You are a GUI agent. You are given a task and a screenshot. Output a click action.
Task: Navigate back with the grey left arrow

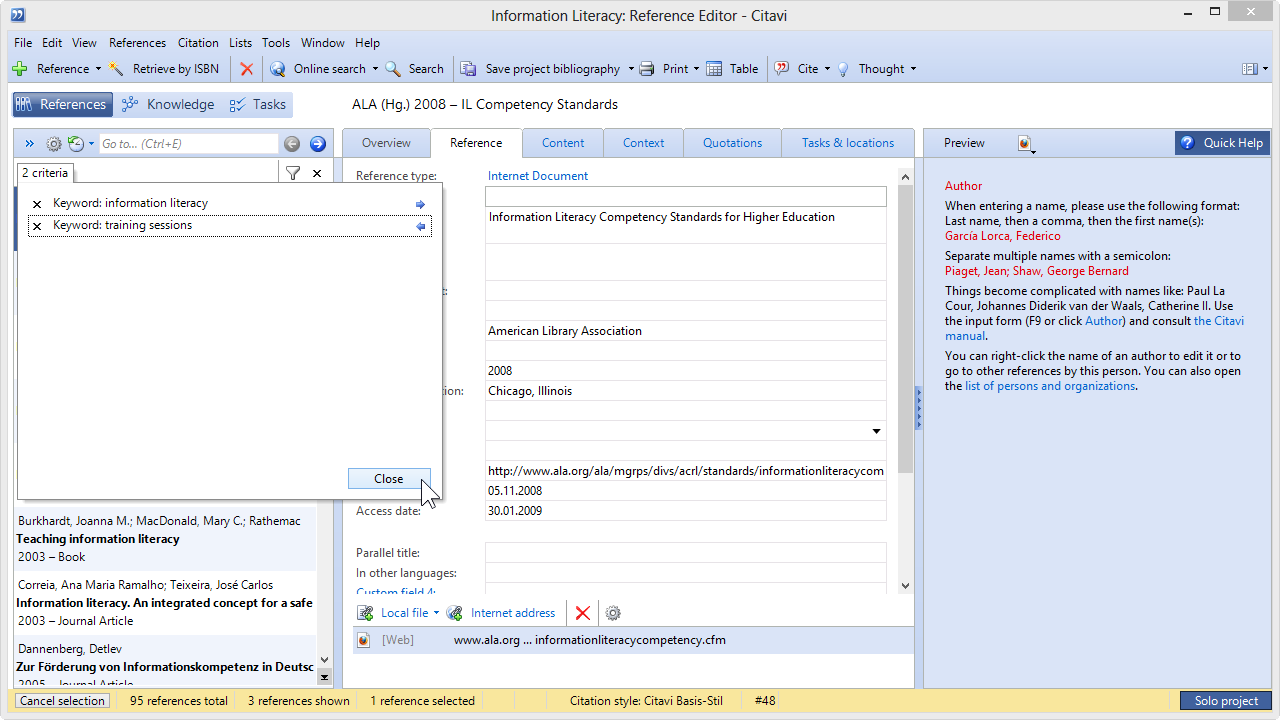pyautogui.click(x=292, y=144)
